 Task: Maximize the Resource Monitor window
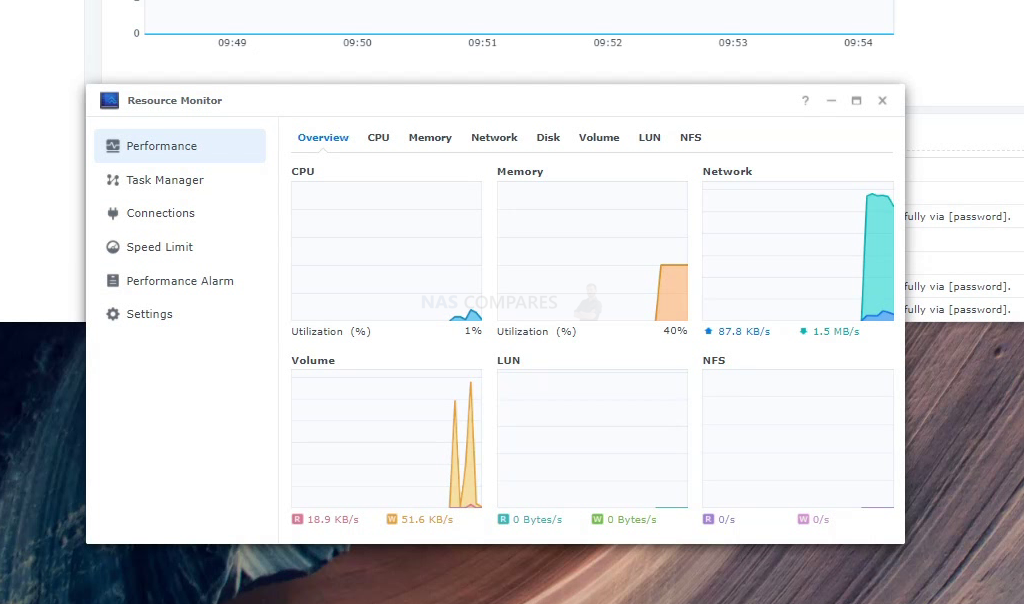tap(856, 101)
